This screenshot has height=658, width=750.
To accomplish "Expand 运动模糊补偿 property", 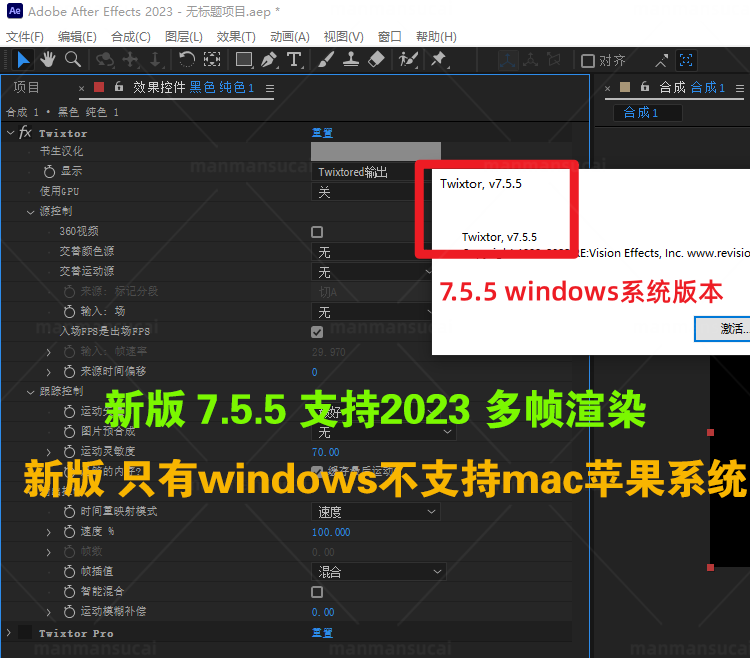I will coord(49,612).
